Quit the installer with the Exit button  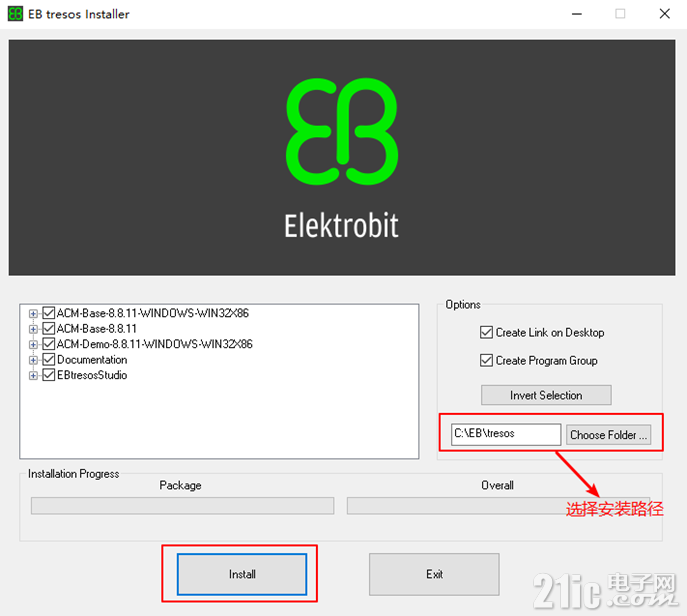coord(434,574)
